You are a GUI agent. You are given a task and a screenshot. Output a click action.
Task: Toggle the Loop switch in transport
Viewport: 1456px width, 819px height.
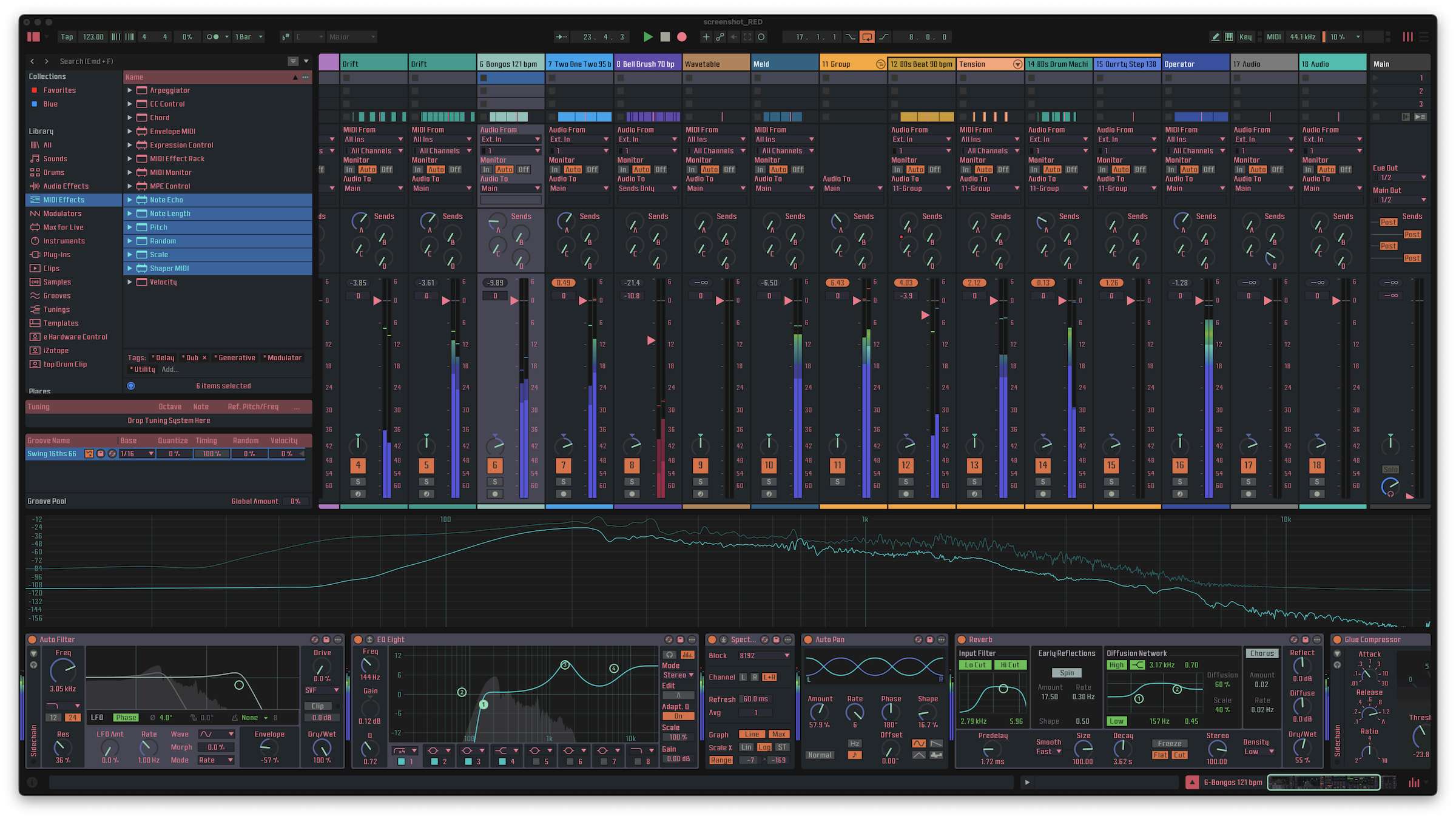click(868, 37)
